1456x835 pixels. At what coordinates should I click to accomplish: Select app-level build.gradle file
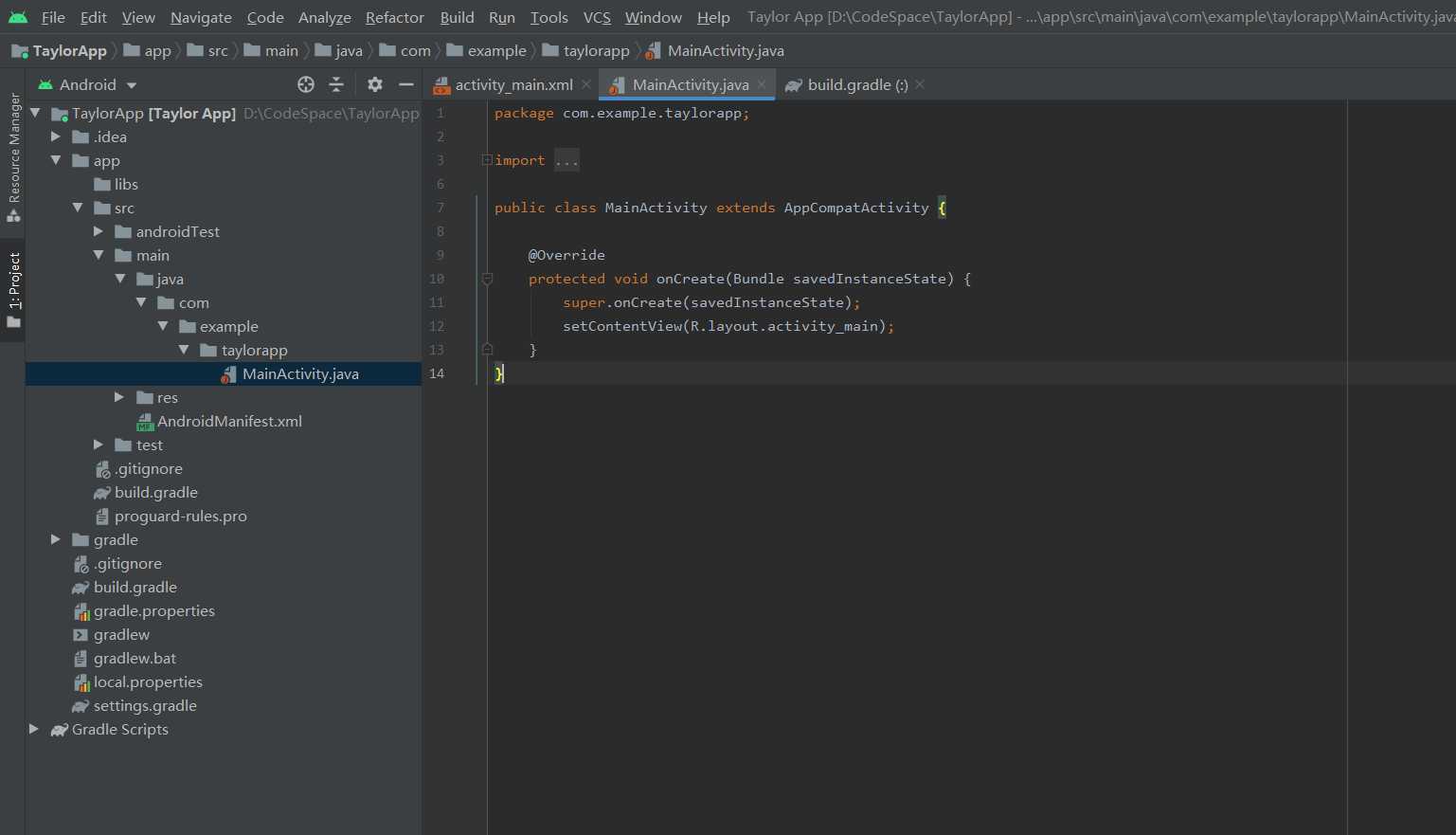point(146,492)
